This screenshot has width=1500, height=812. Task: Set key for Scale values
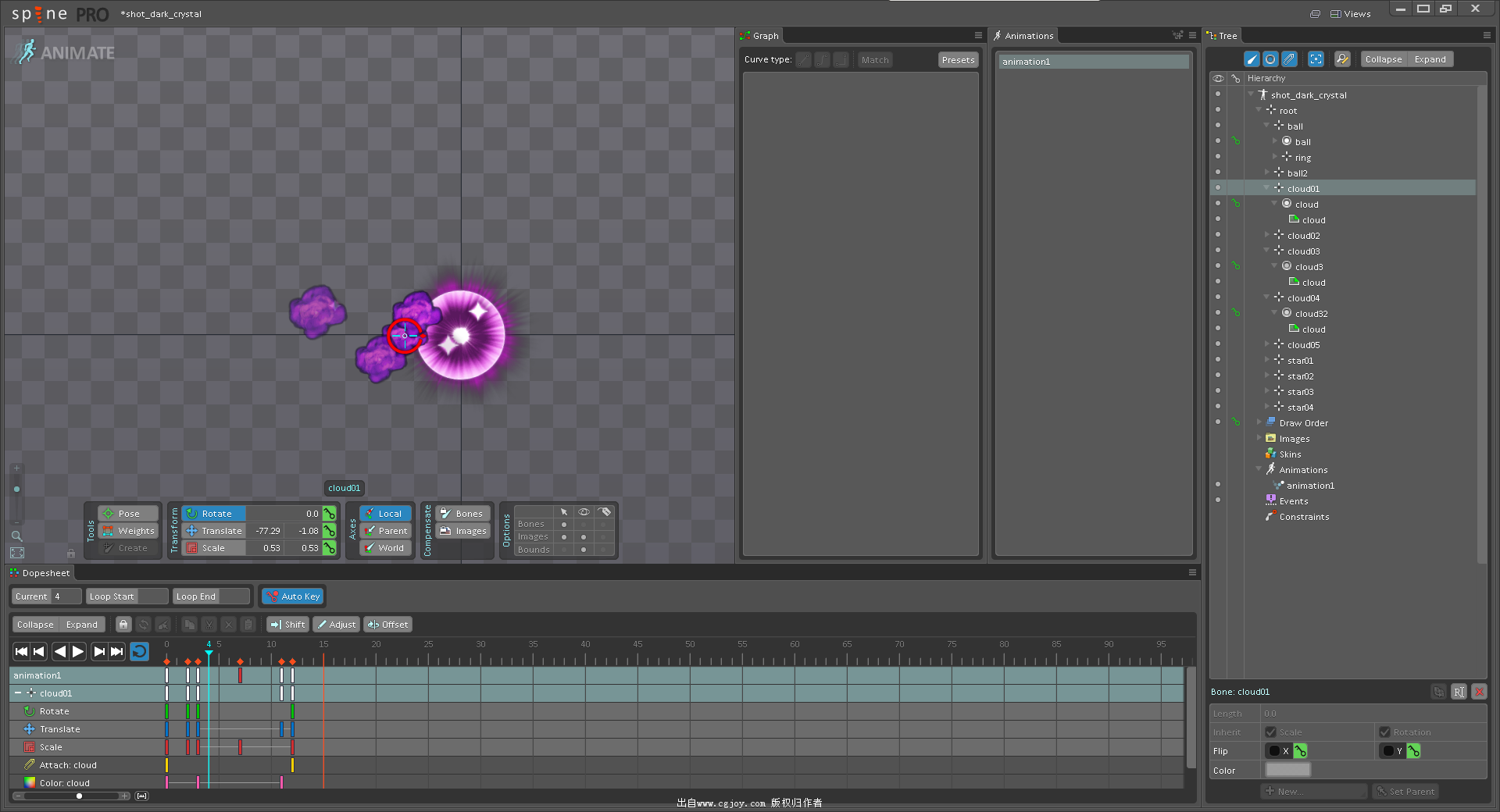pyautogui.click(x=330, y=548)
